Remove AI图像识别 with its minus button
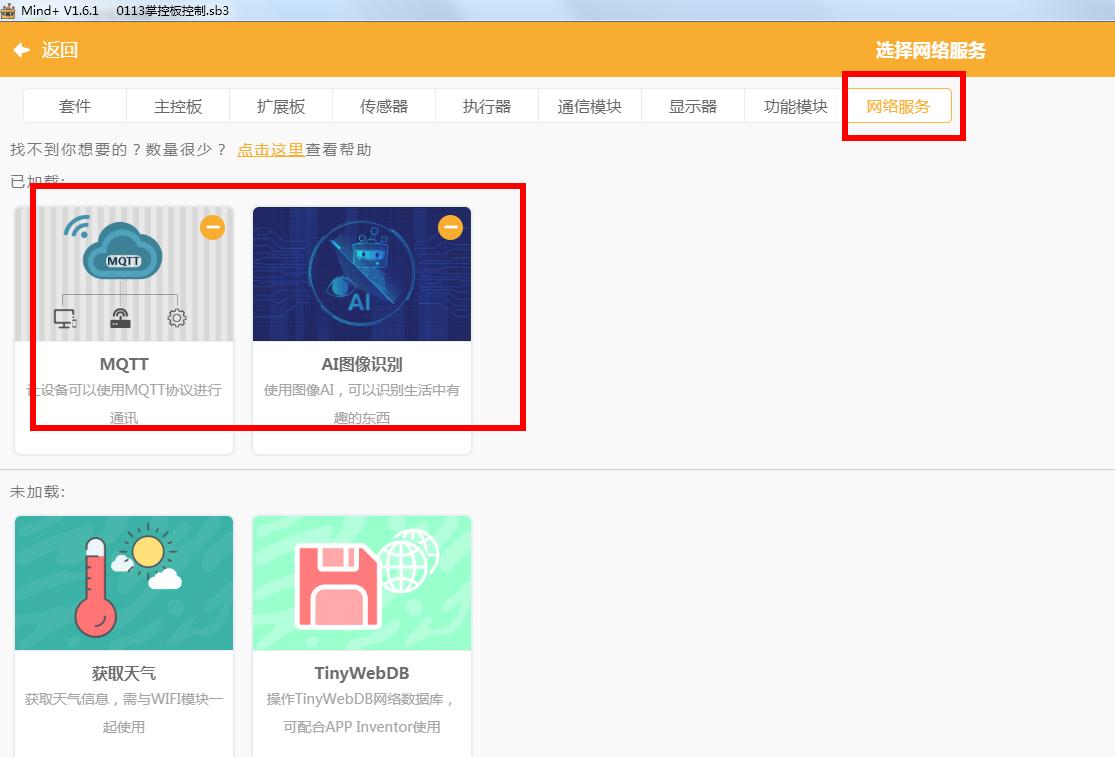The image size is (1115, 757). tap(450, 227)
